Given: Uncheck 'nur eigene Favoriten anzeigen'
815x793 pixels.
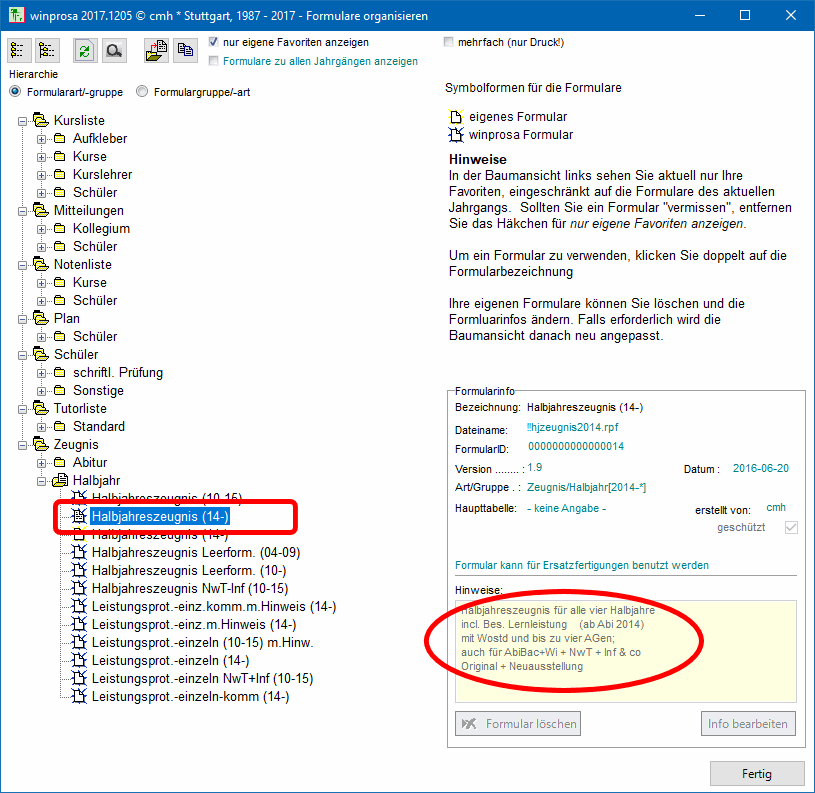Looking at the screenshot, I should [214, 43].
